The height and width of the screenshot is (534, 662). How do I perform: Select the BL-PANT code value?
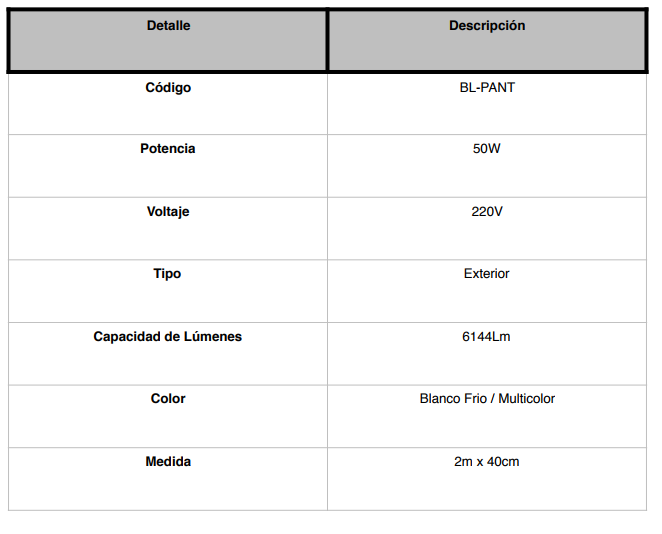pos(487,87)
